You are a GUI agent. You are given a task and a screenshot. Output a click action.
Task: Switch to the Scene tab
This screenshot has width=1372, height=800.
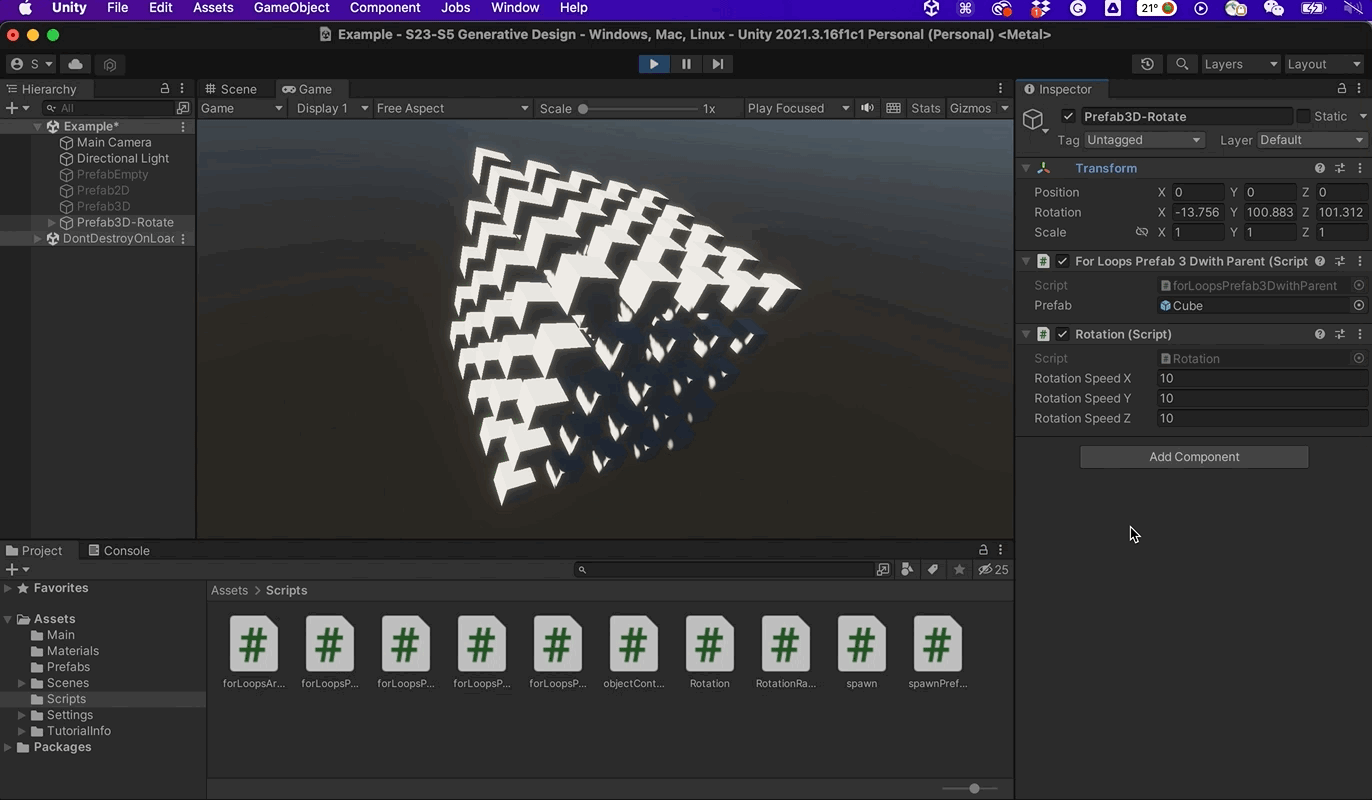coord(231,89)
